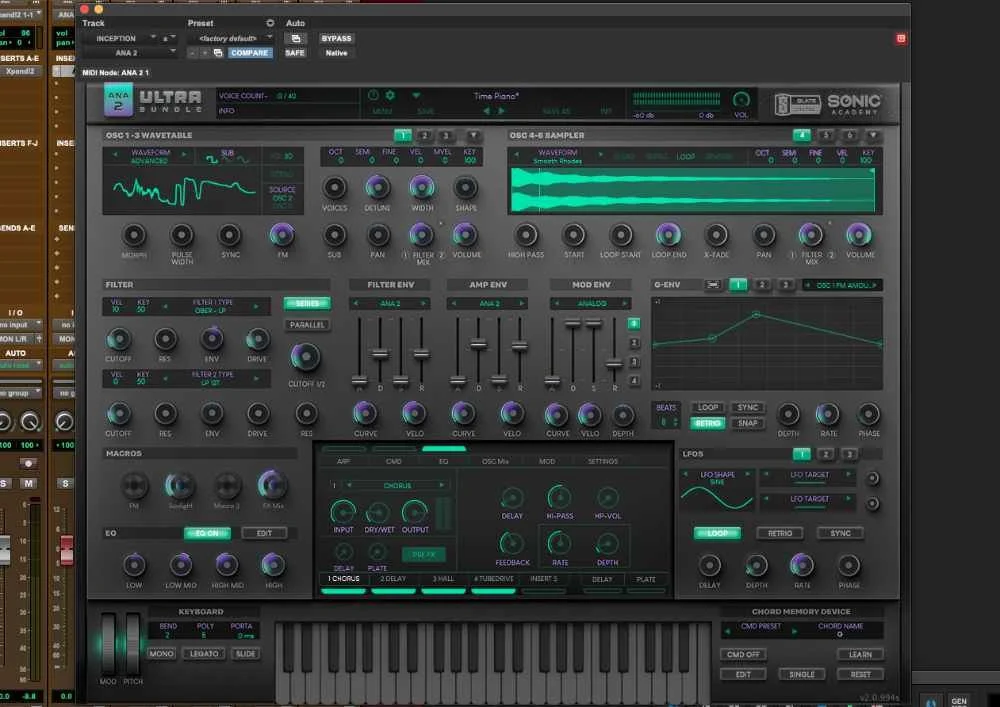Load the next preset with the right arrow
Screen dimensions: 1000x707
(x=501, y=111)
